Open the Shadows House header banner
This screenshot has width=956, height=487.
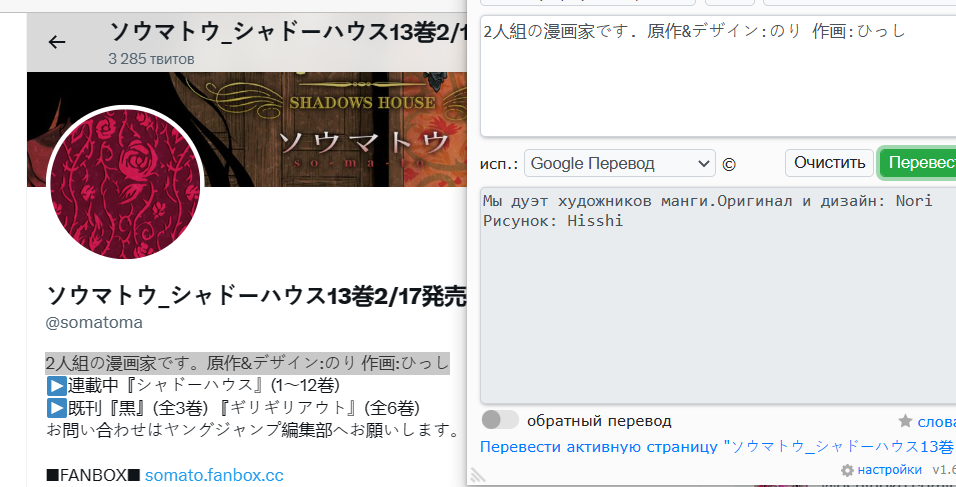coord(246,129)
